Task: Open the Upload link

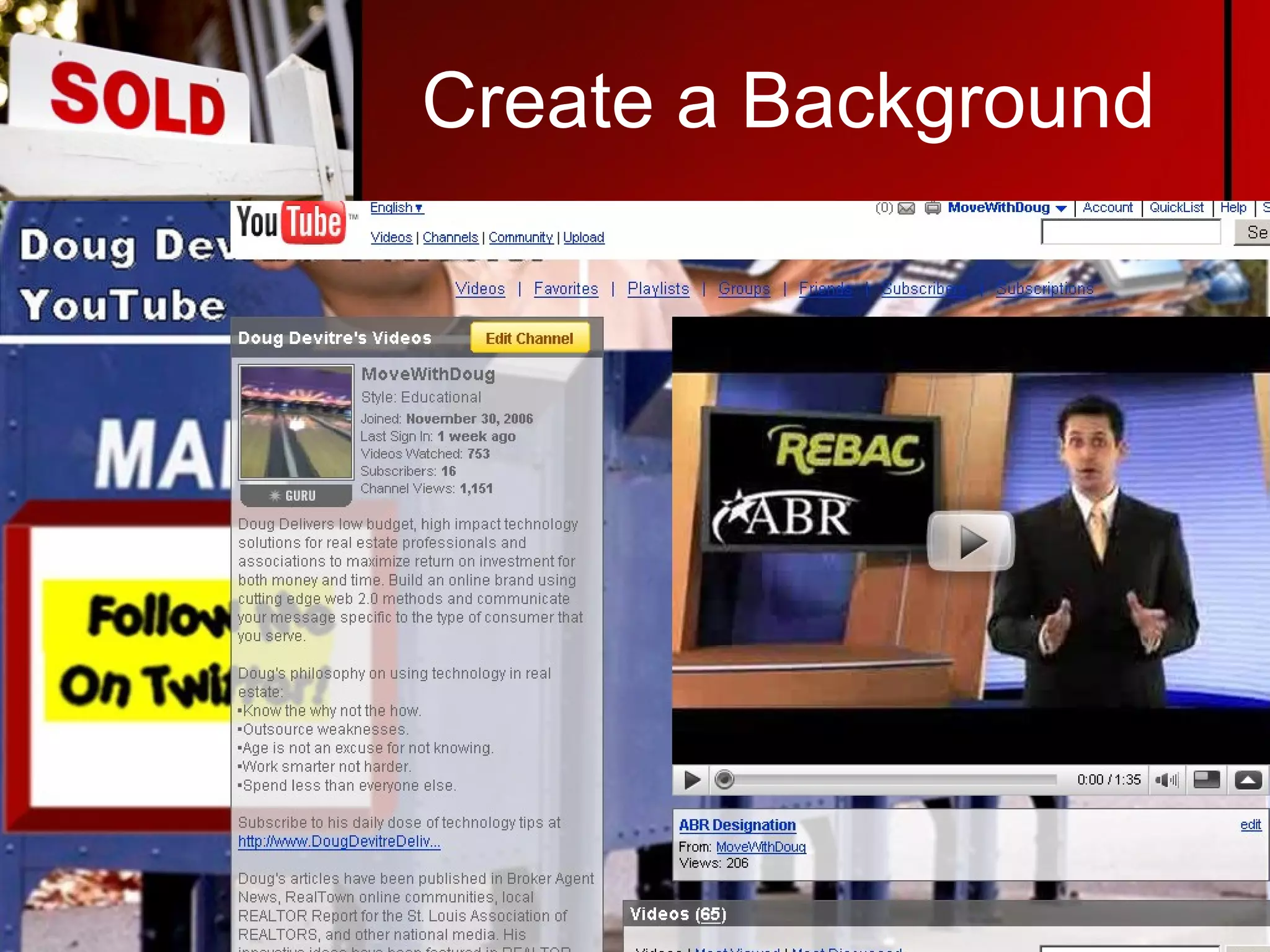Action: pos(584,237)
